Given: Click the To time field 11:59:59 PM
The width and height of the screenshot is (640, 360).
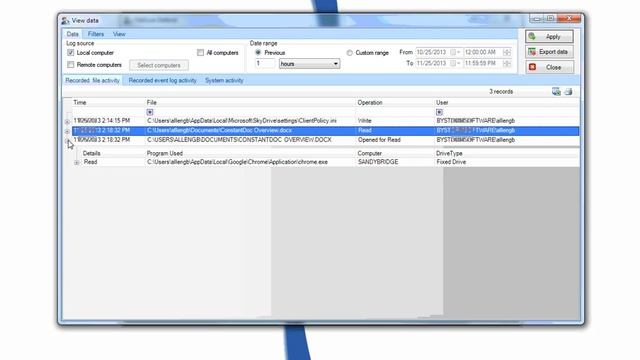Looking at the screenshot, I should (x=480, y=63).
